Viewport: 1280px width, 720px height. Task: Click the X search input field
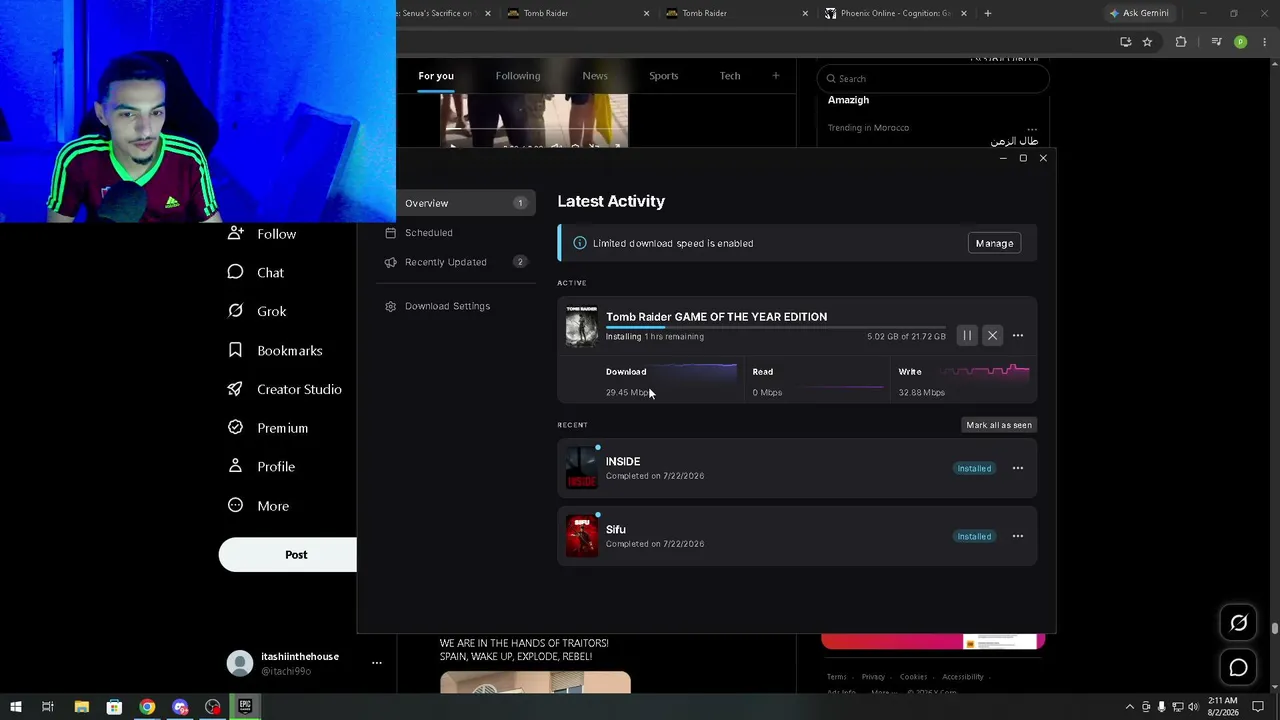[x=933, y=79]
